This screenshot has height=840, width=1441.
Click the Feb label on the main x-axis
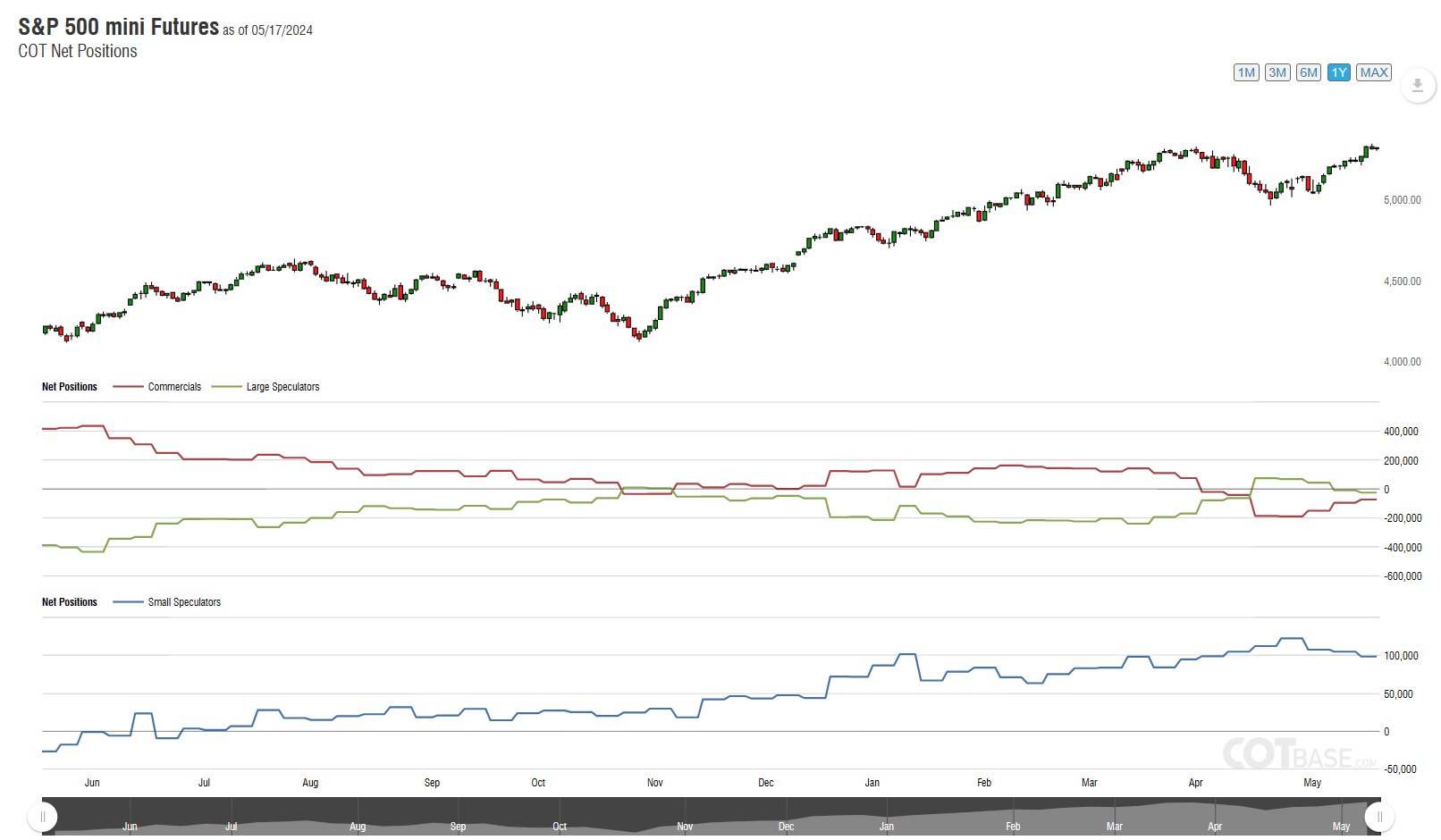point(984,783)
